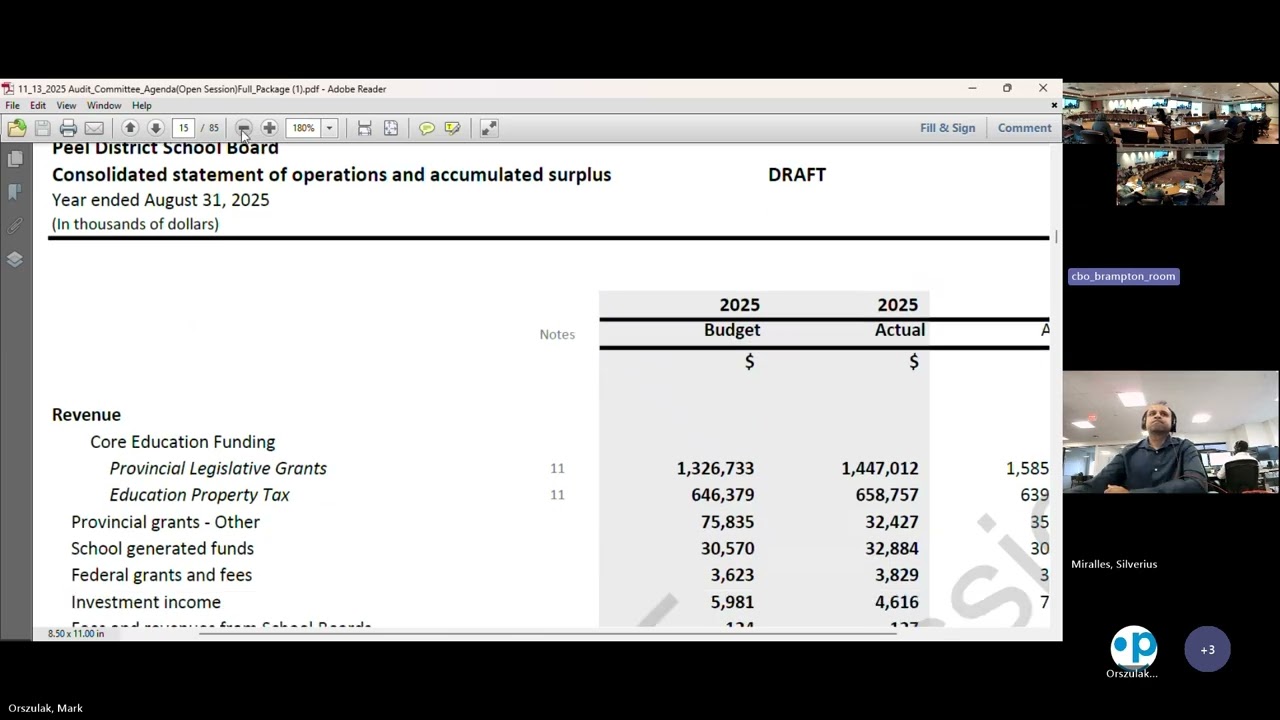Click the page number field showing 15
Screen dimensions: 1280x720
pos(184,128)
